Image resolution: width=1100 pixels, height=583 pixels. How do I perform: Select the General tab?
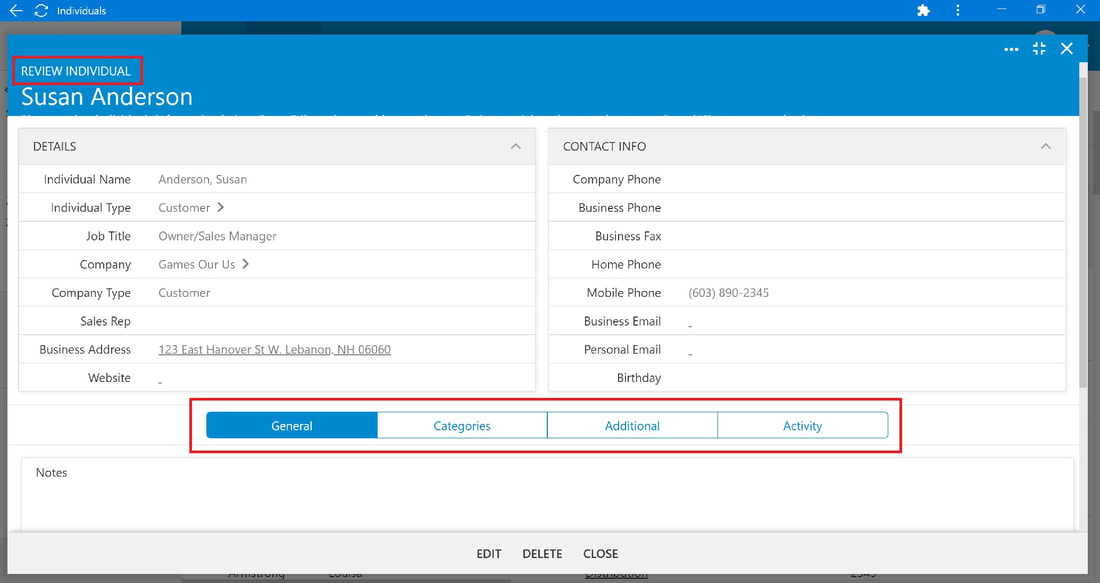pyautogui.click(x=292, y=426)
